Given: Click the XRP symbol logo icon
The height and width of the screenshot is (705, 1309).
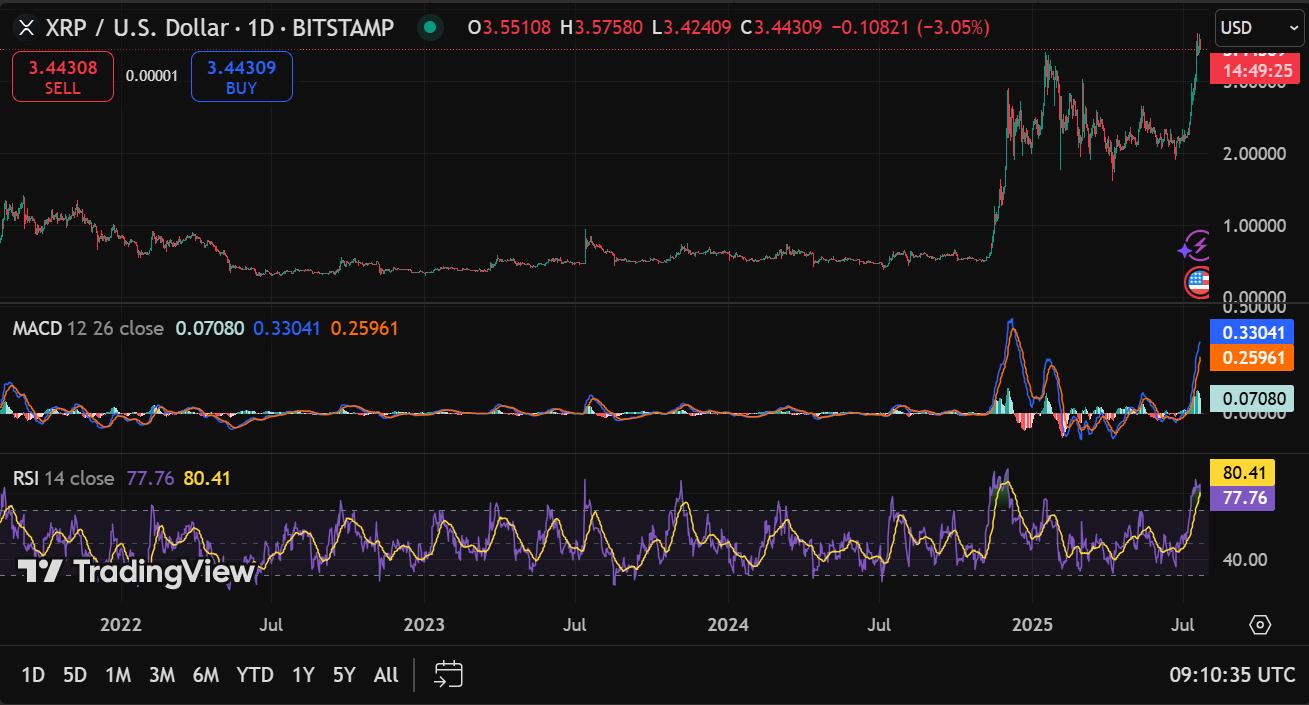Looking at the screenshot, I should 26,27.
